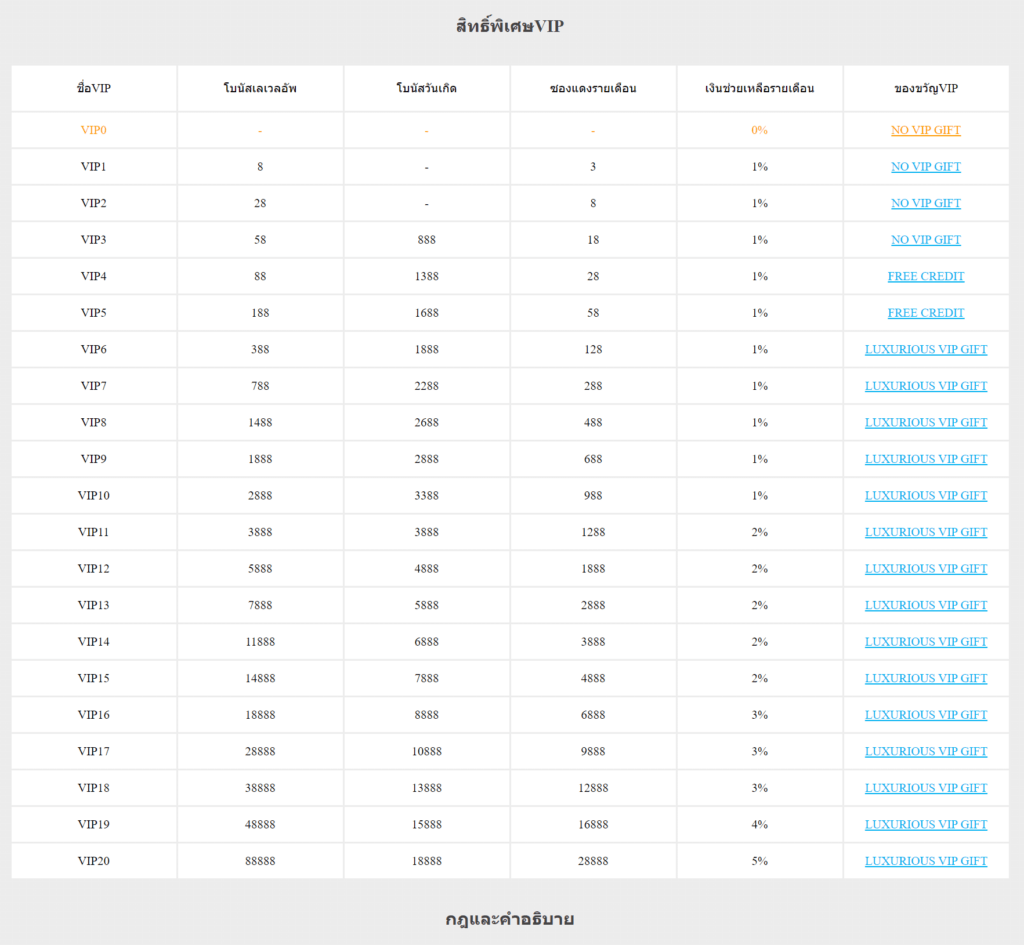This screenshot has width=1024, height=945.
Task: Click the VIP20 level-up bonus value 88888
Action: (260, 861)
